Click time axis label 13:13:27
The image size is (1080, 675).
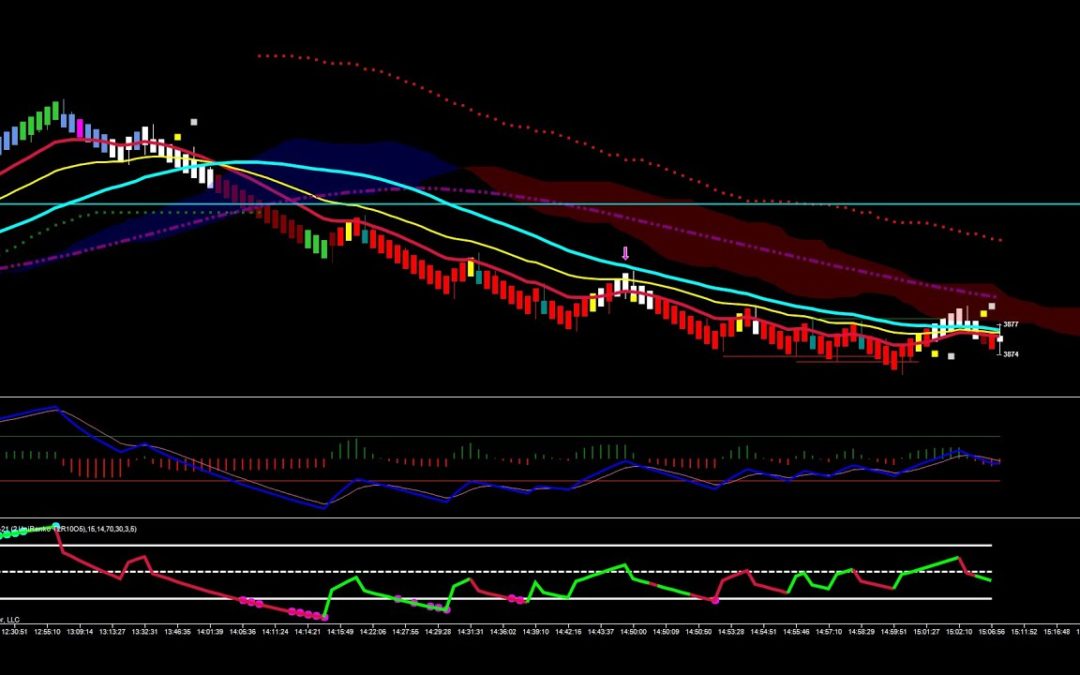[x=112, y=631]
